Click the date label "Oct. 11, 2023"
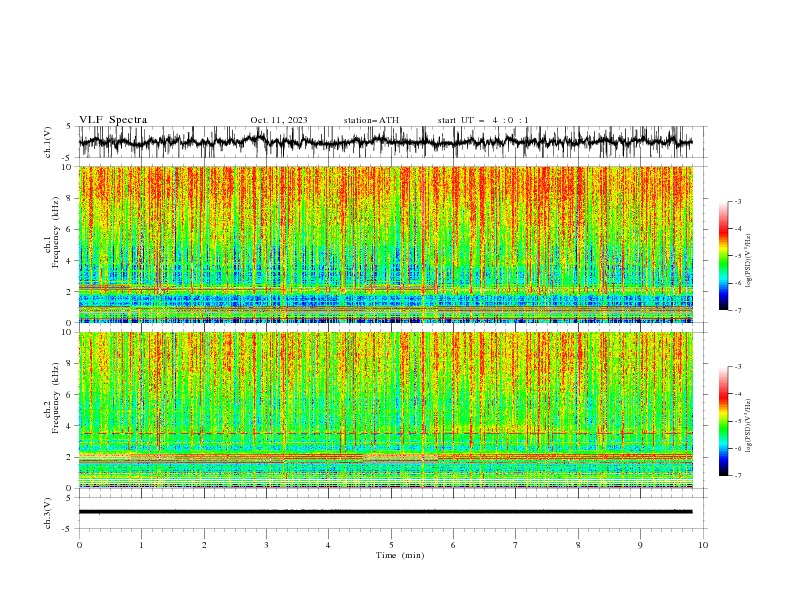792x612 pixels. click(x=279, y=120)
